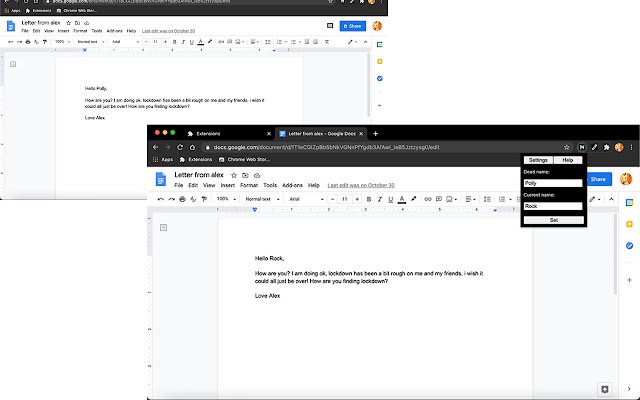This screenshot has height=400, width=640.
Task: Click spelling and grammar check in front toolbar
Action: (x=193, y=199)
